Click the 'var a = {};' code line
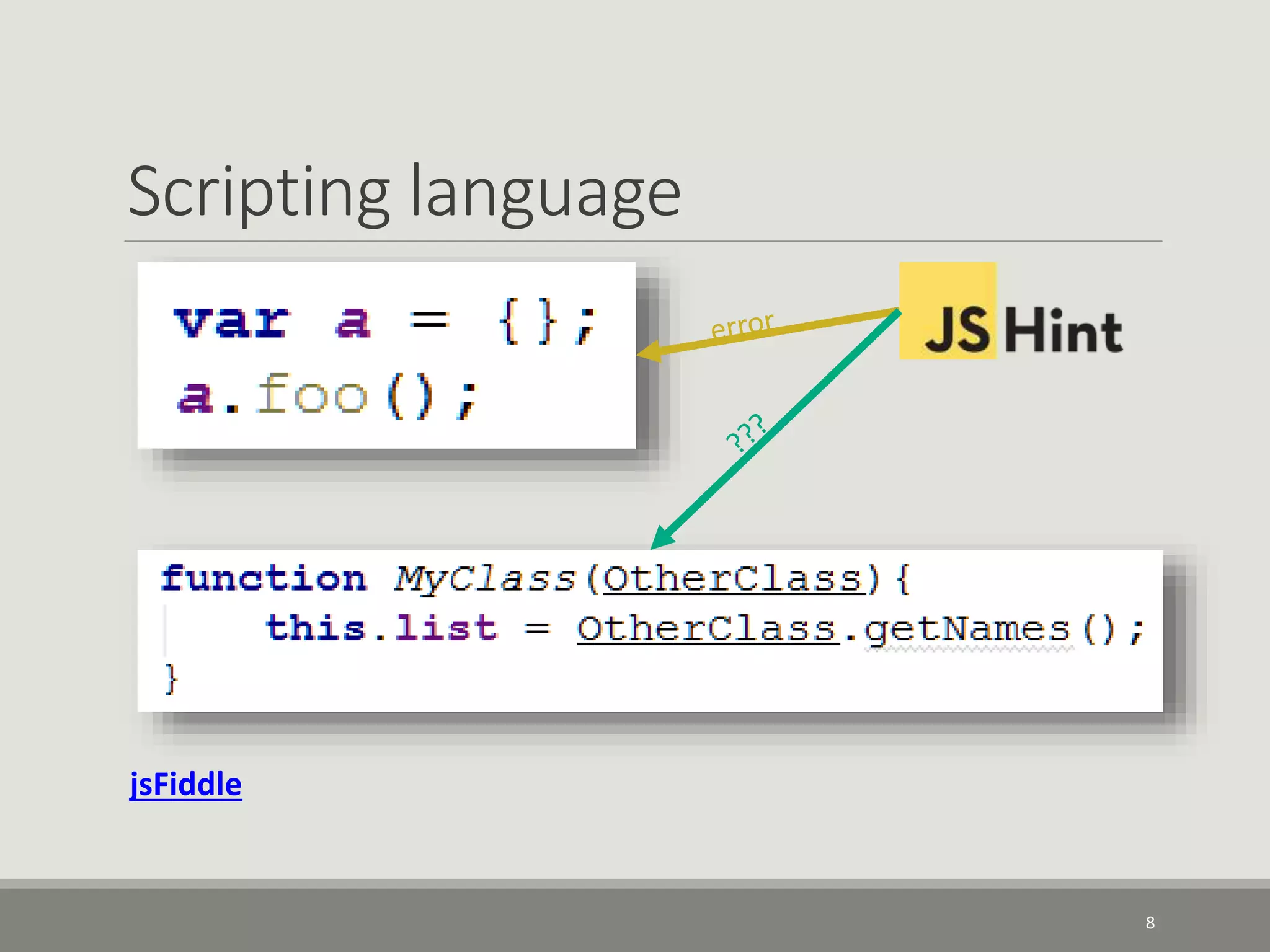Screen dimensions: 1270x952 tap(385, 322)
